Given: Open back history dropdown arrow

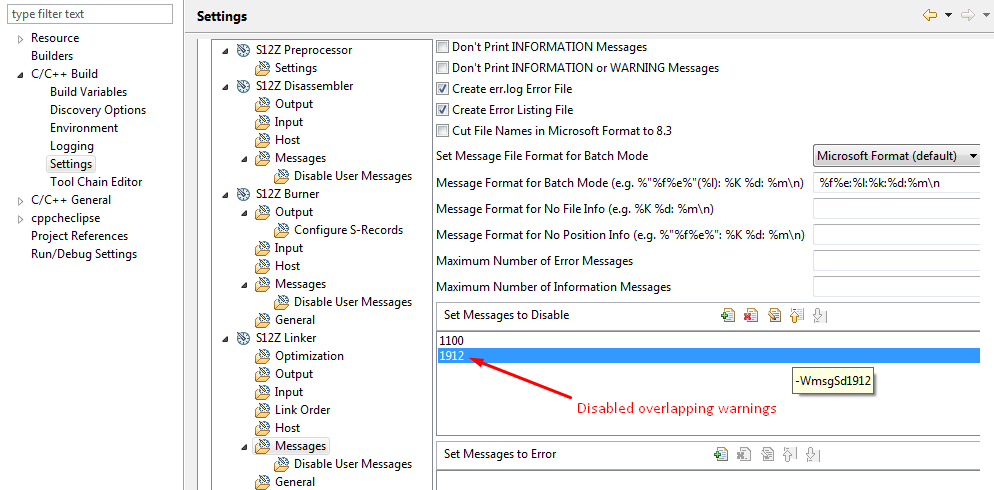Looking at the screenshot, I should (x=948, y=15).
